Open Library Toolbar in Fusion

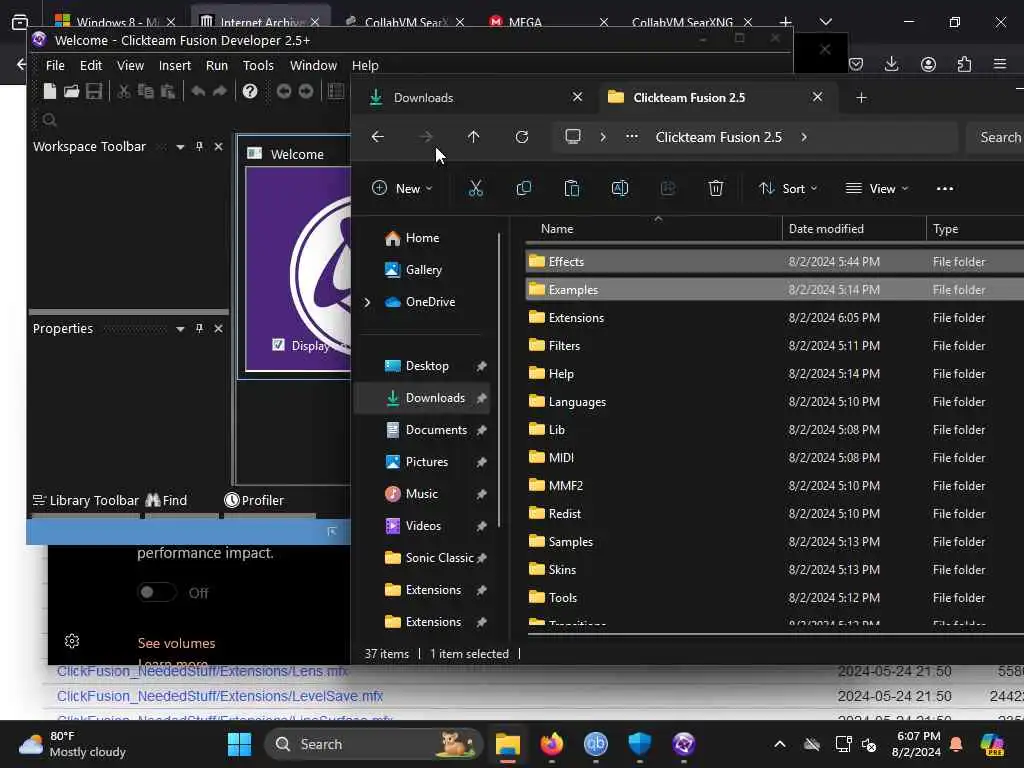pyautogui.click(x=86, y=500)
